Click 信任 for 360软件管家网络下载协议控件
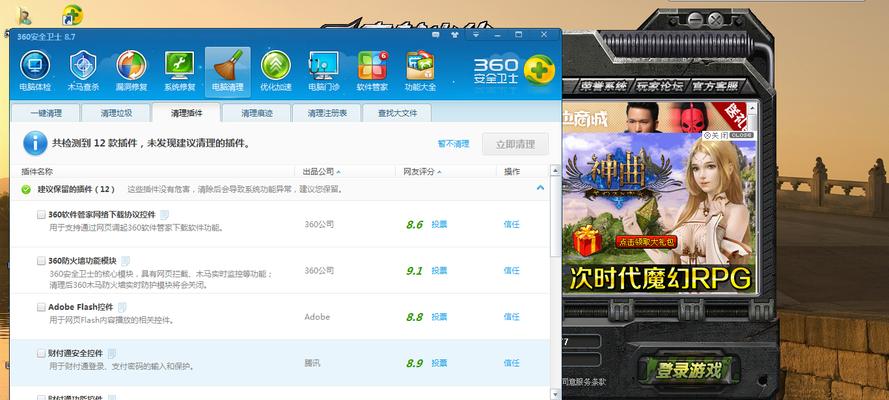Viewport: 889px width, 400px height. click(x=511, y=224)
